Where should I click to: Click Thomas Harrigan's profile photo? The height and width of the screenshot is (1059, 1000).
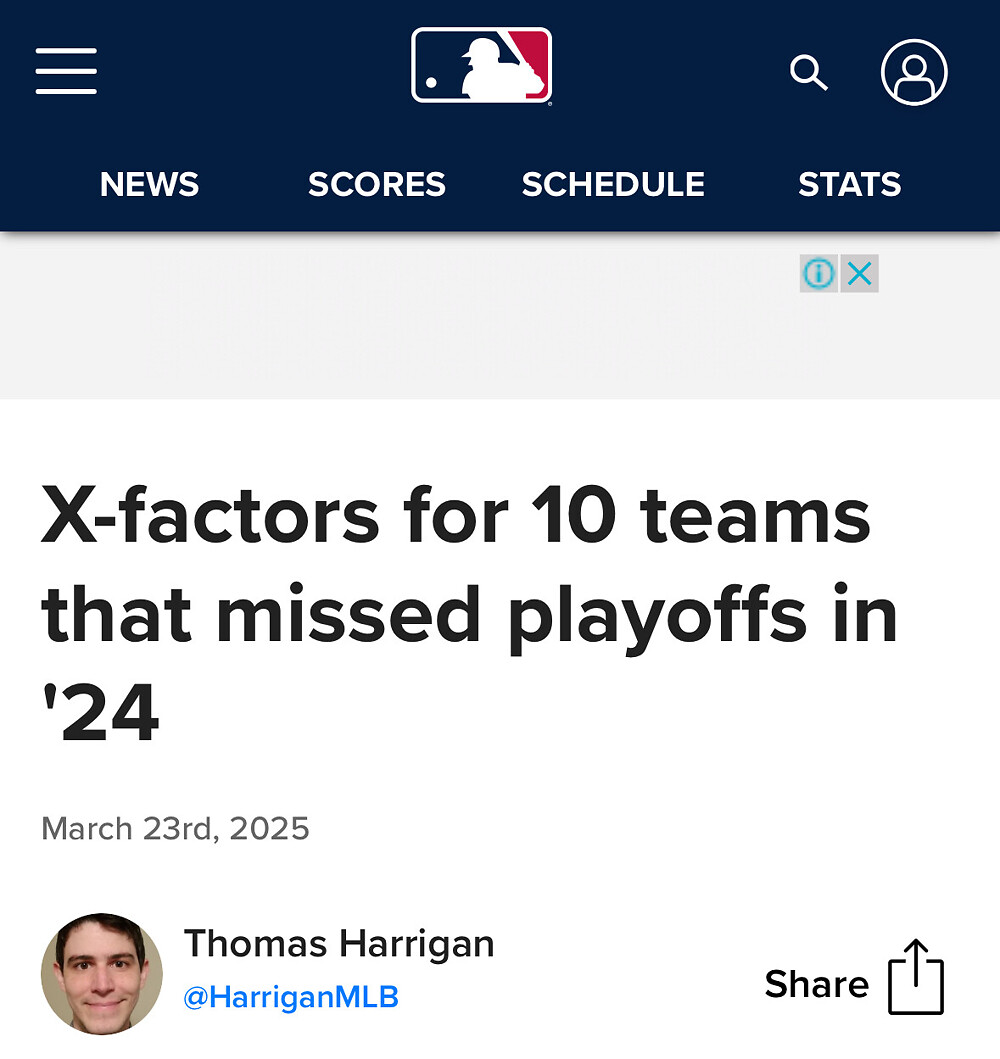(x=101, y=974)
